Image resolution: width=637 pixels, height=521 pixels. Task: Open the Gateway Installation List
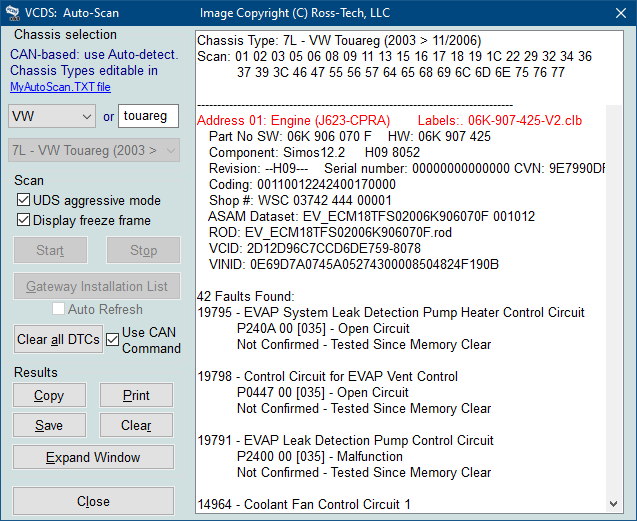97,286
